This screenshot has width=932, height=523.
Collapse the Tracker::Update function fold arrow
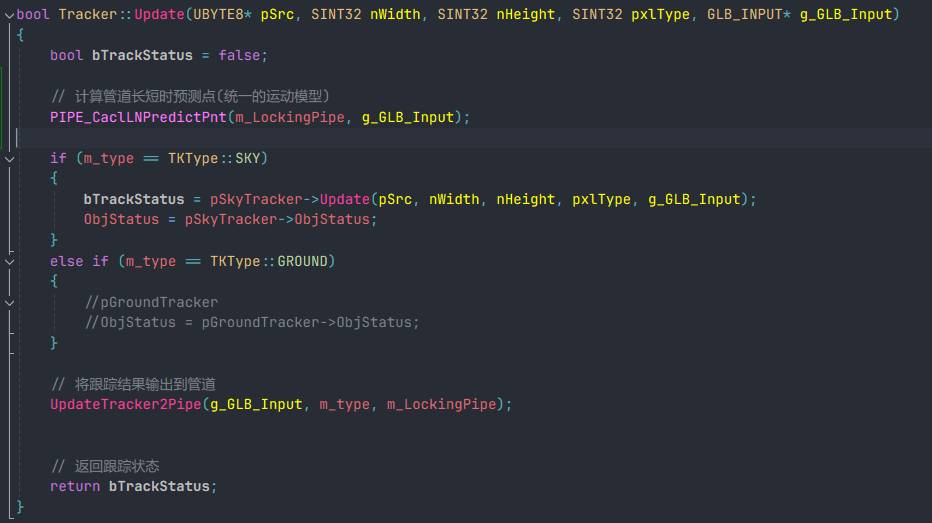[x=9, y=15]
